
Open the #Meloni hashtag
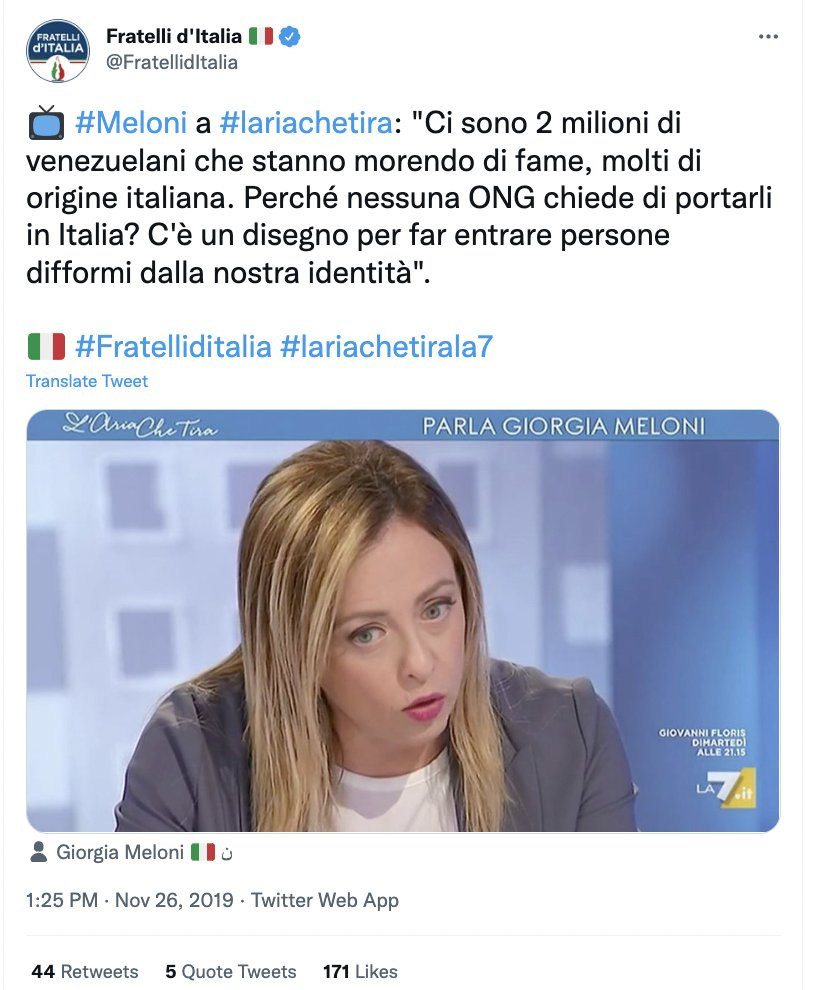(x=131, y=122)
